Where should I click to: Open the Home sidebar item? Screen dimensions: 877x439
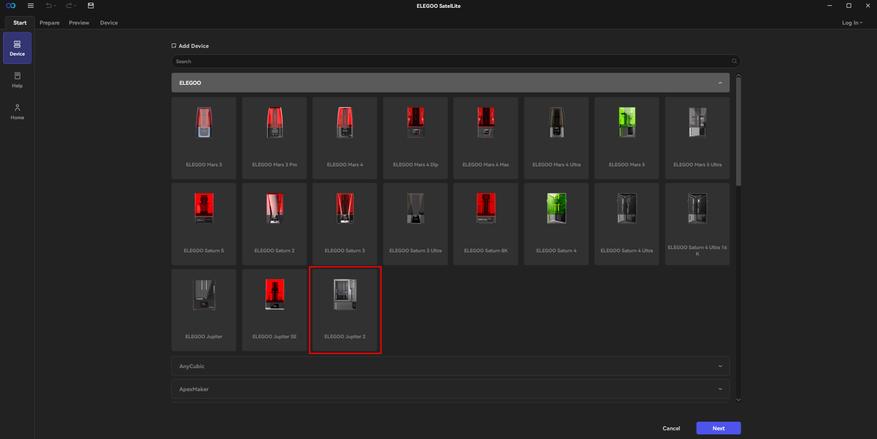(17, 112)
